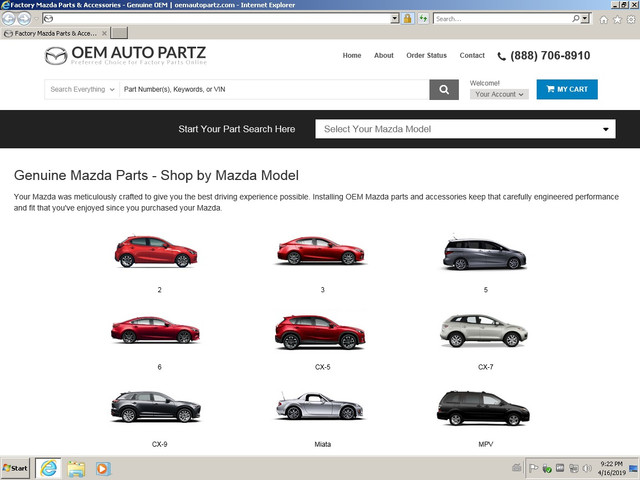This screenshot has width=640, height=480.
Task: Click the model label 5
Action: (x=486, y=290)
